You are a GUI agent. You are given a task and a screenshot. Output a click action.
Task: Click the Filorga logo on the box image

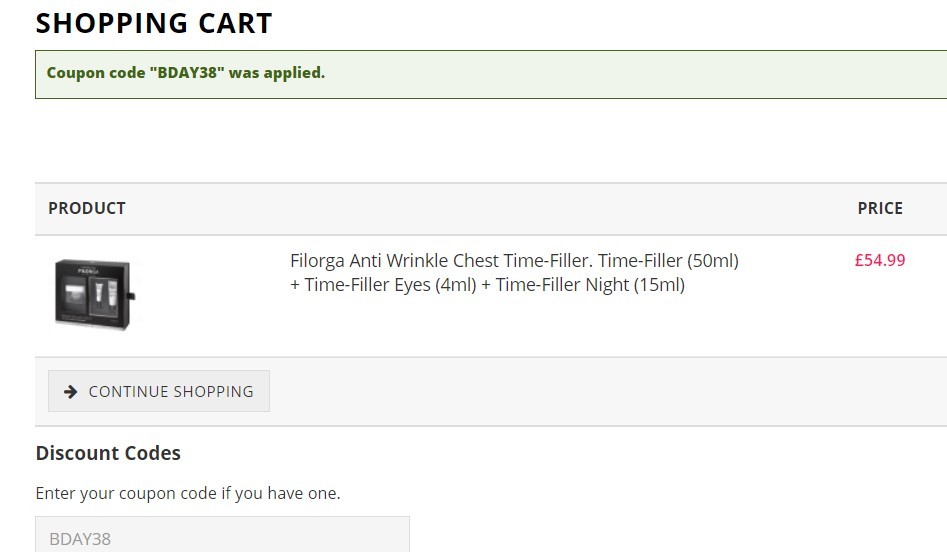88,271
